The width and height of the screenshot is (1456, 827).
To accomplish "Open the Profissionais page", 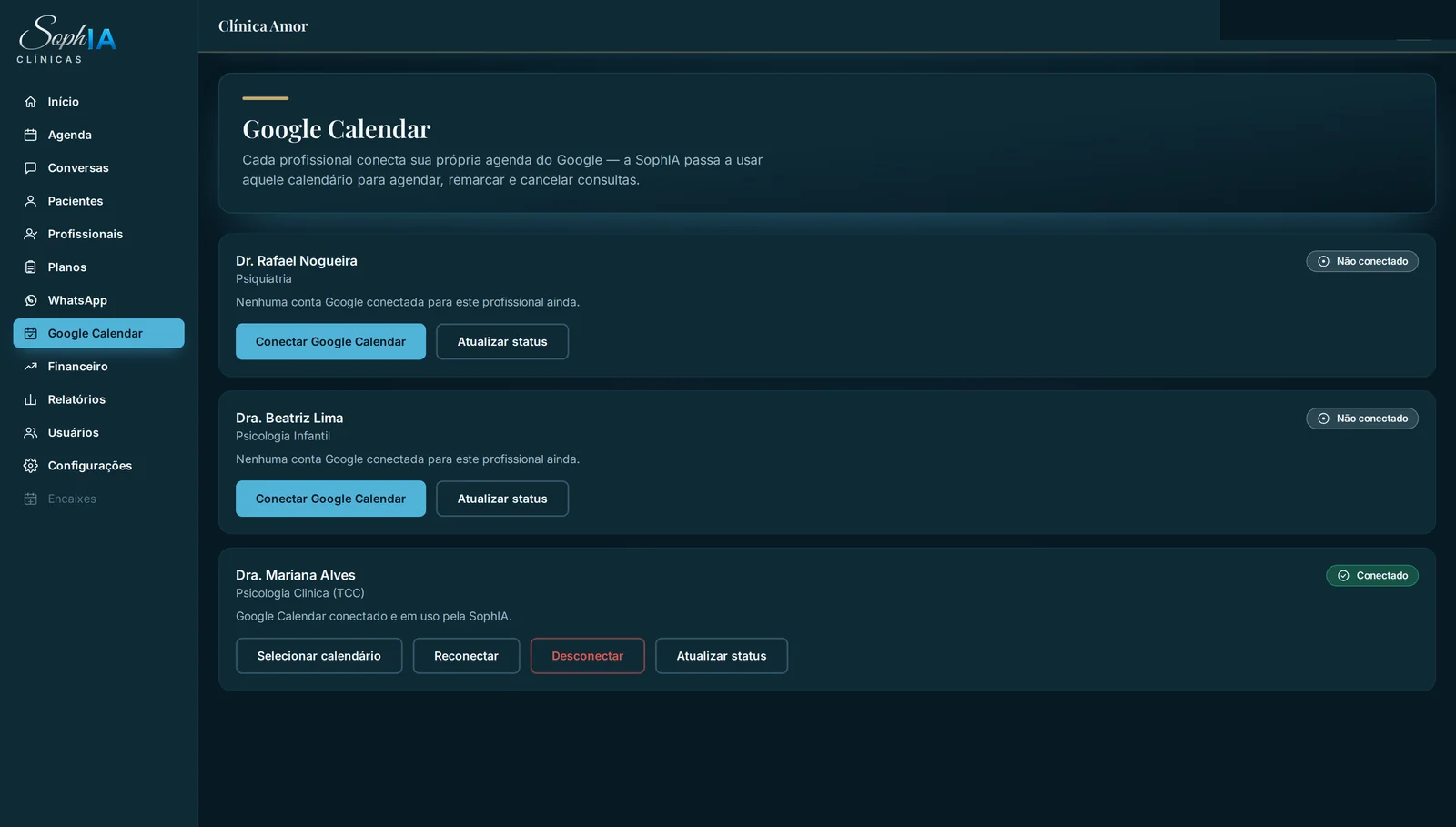I will (x=99, y=234).
